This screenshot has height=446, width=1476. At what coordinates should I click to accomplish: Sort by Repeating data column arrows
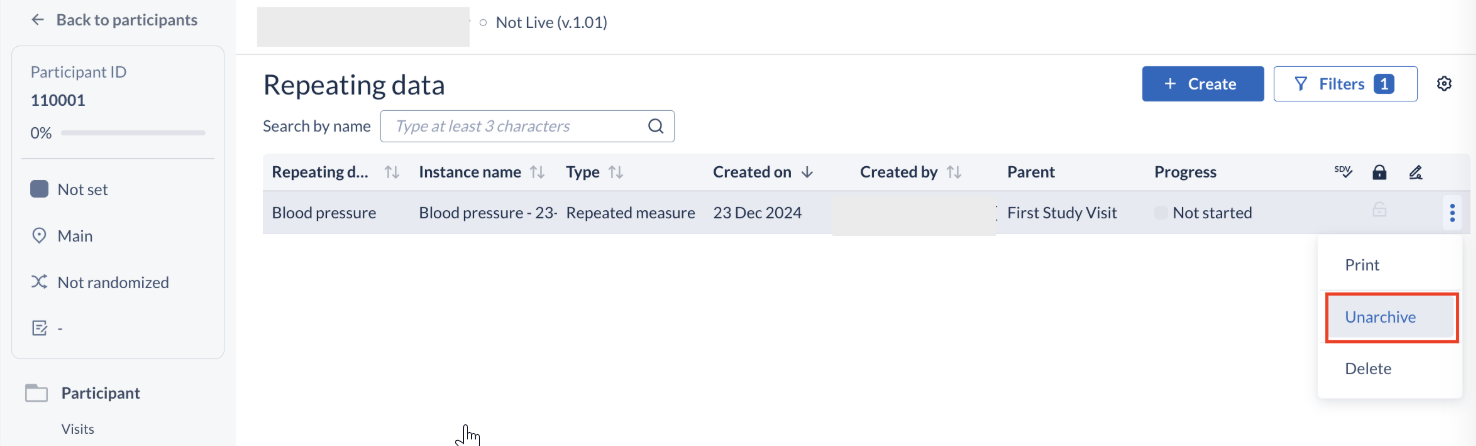click(392, 172)
